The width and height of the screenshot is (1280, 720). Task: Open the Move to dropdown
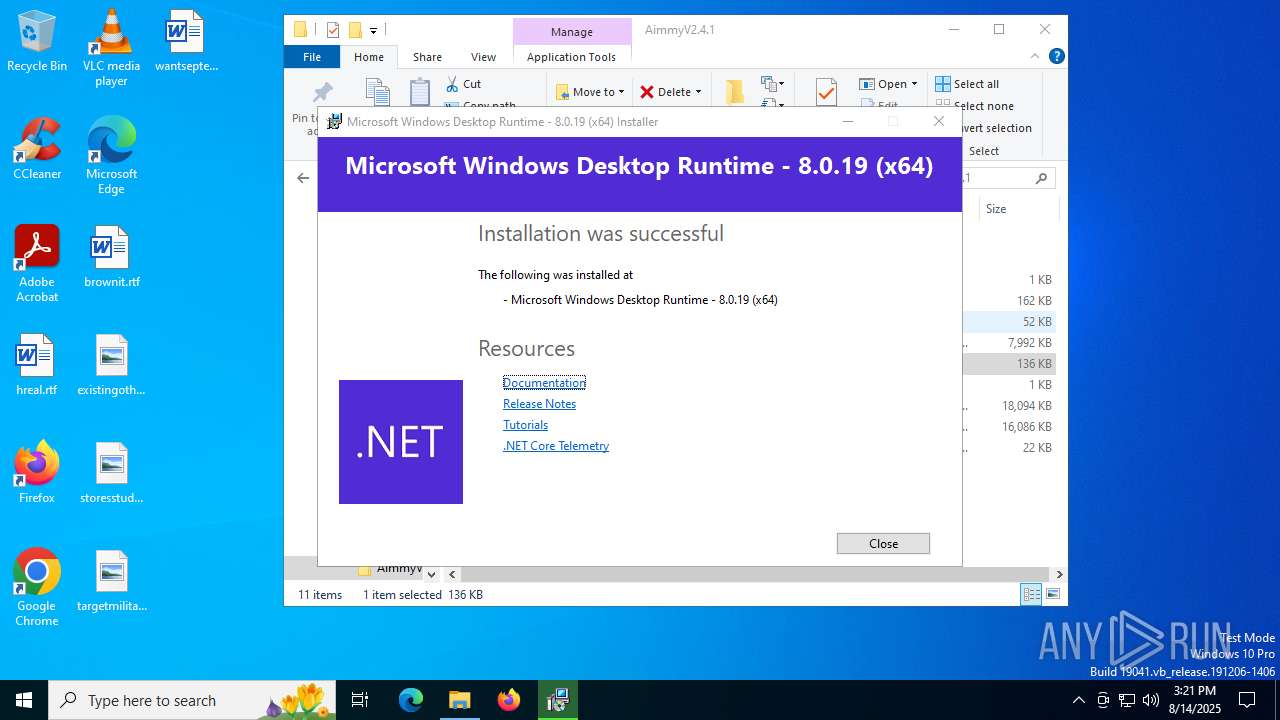590,92
